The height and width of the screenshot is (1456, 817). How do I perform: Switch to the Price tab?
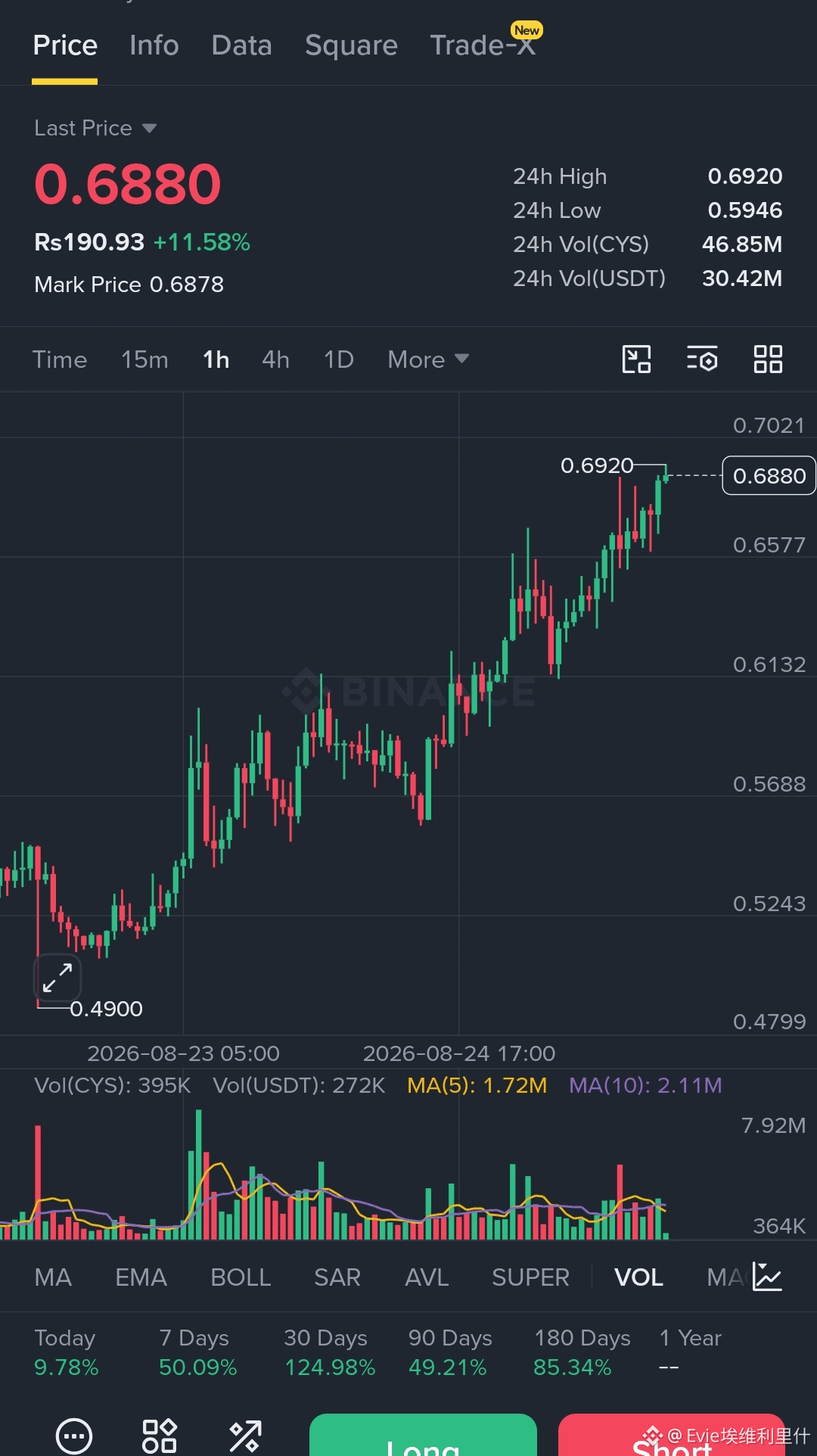[65, 45]
